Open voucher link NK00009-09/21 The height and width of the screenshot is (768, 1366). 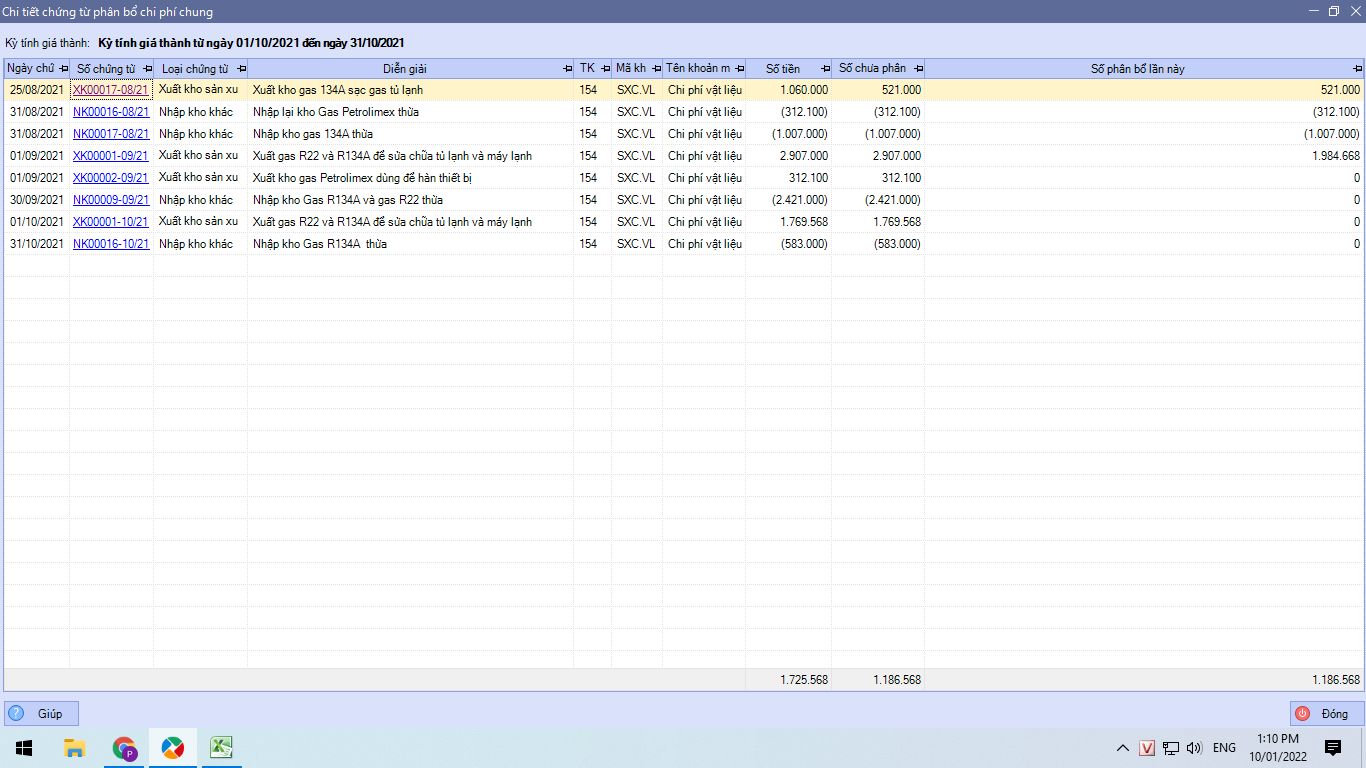(111, 200)
